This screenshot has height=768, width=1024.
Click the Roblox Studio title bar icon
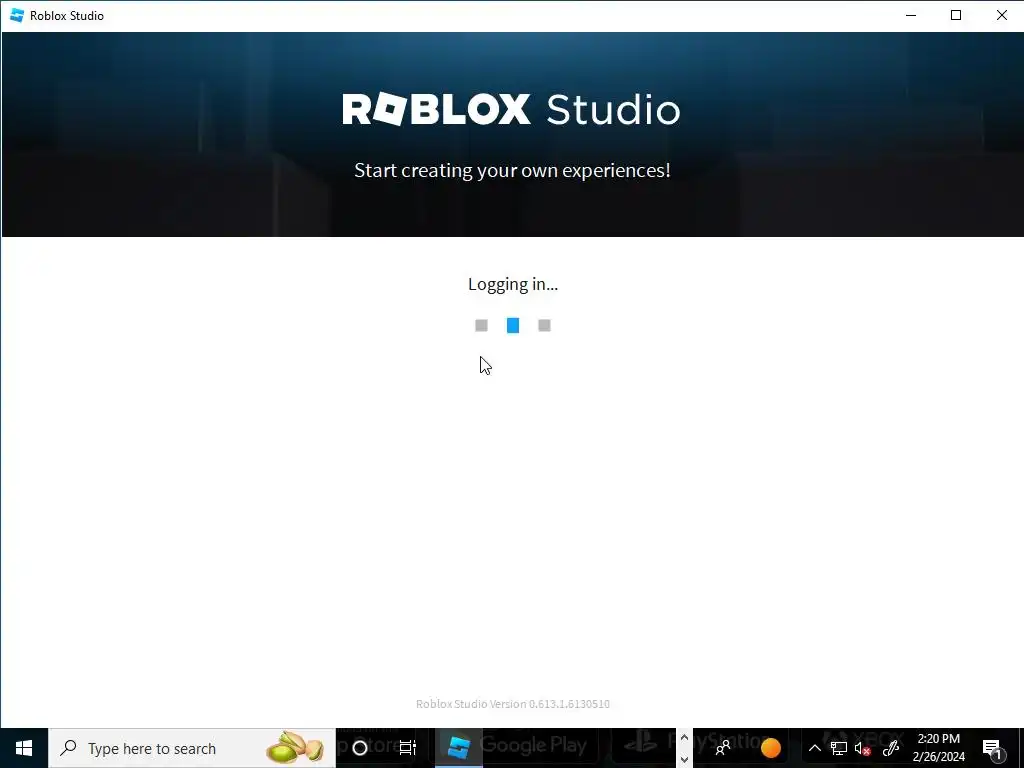coord(17,15)
